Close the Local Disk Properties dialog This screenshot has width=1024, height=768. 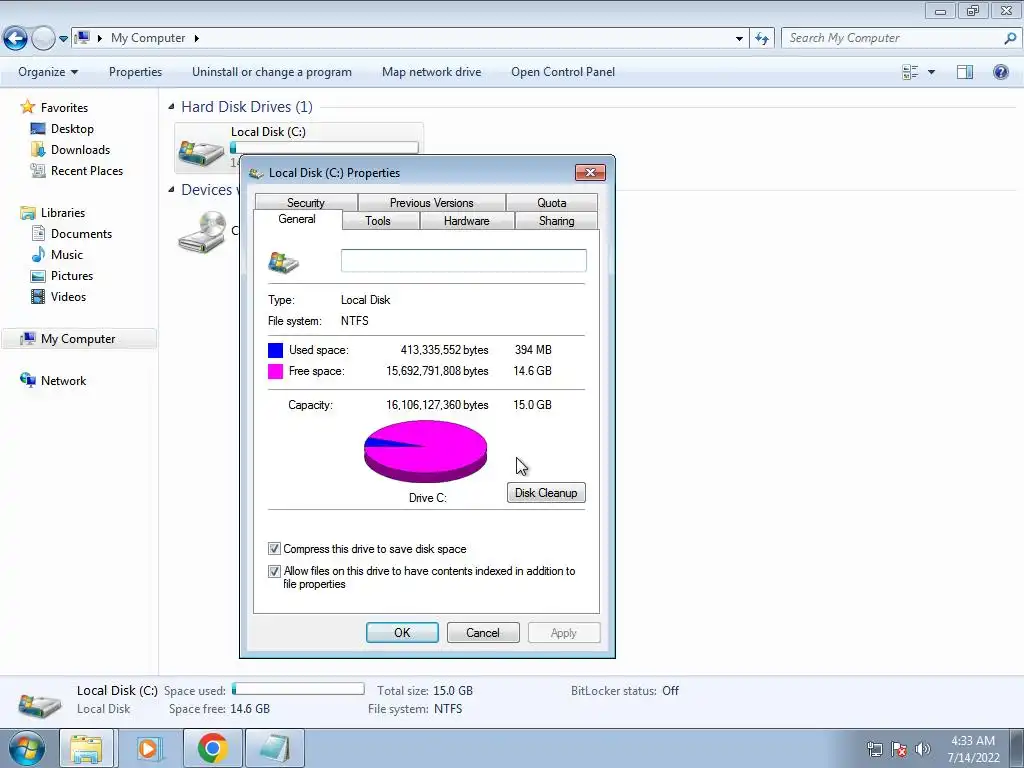(x=590, y=172)
